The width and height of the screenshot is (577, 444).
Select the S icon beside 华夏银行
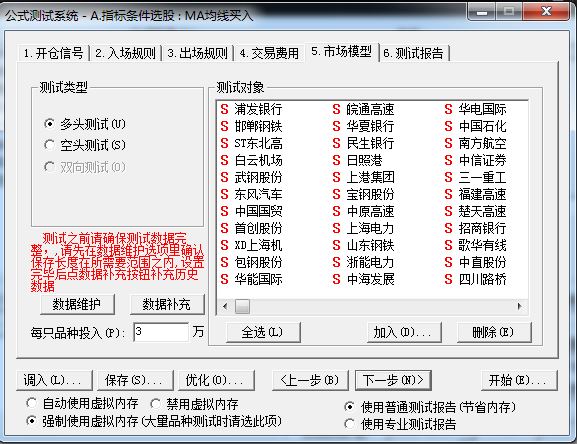click(336, 126)
